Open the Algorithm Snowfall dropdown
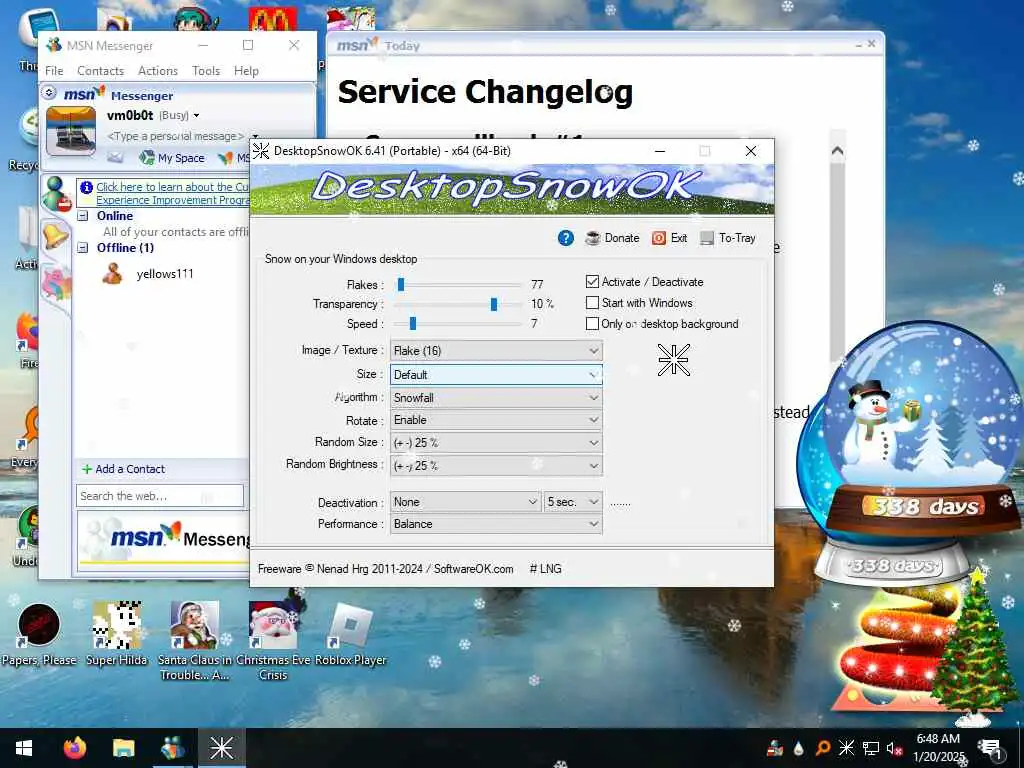The width and height of the screenshot is (1024, 768). pyautogui.click(x=496, y=397)
